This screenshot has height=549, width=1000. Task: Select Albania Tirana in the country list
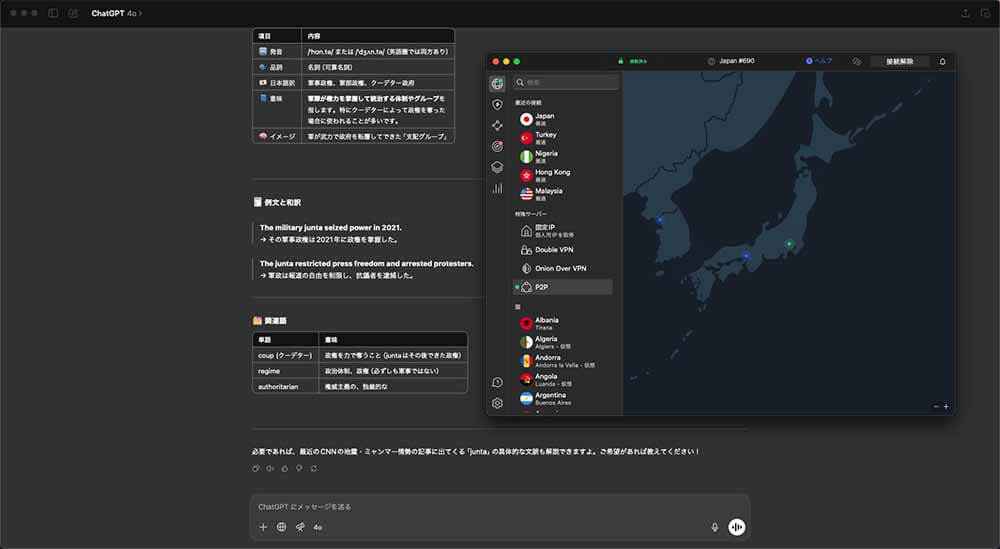[x=564, y=323]
